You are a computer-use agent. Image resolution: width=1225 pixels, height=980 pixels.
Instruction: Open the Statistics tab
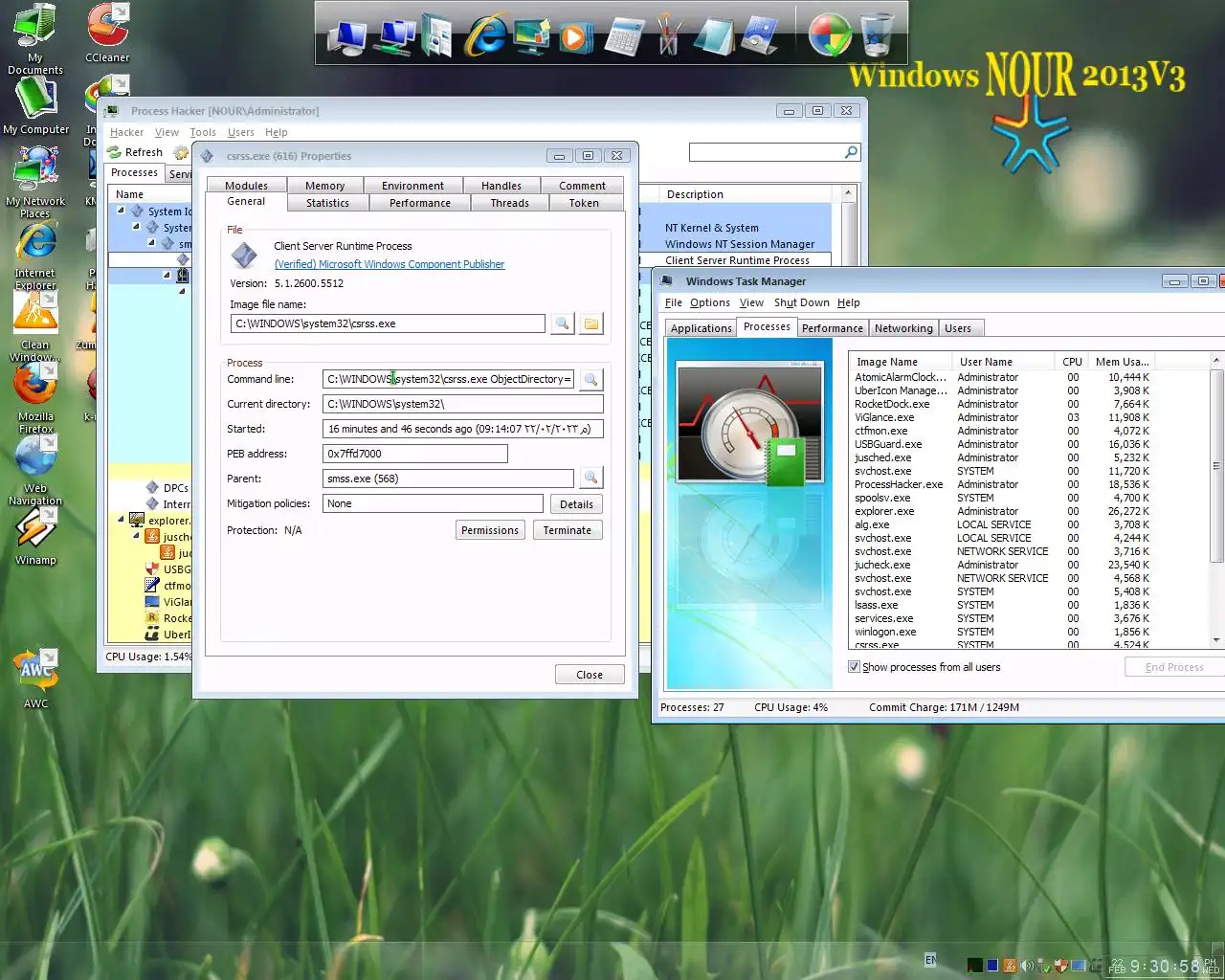pos(328,203)
